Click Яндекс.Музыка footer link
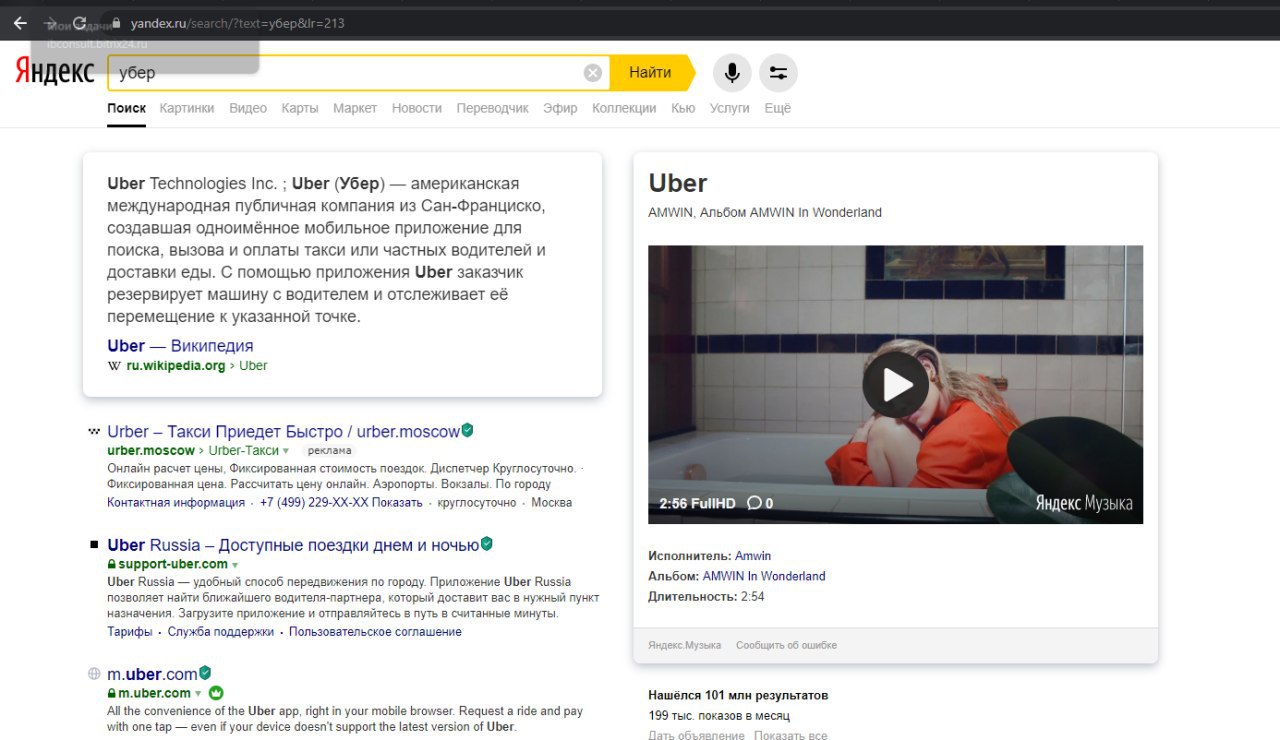The image size is (1280, 740). (x=684, y=645)
